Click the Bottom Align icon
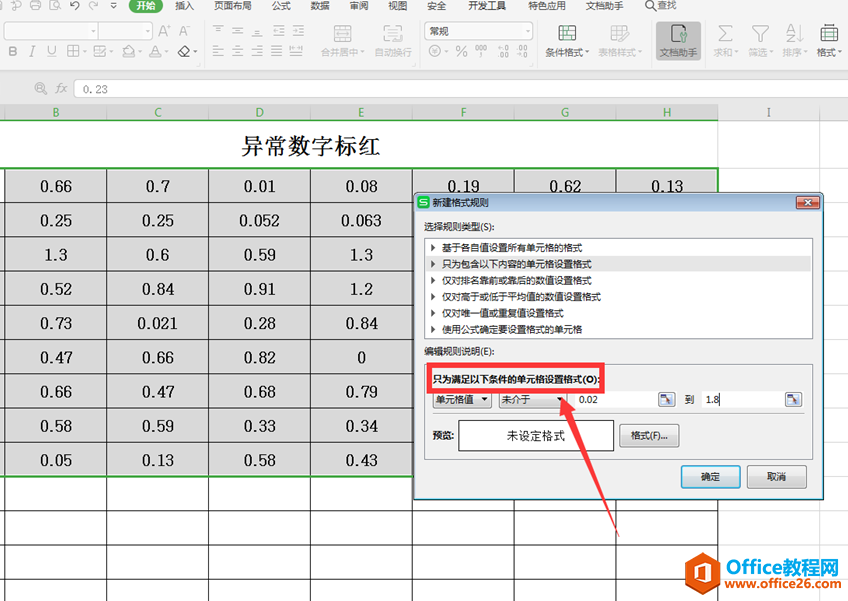 click(x=257, y=30)
